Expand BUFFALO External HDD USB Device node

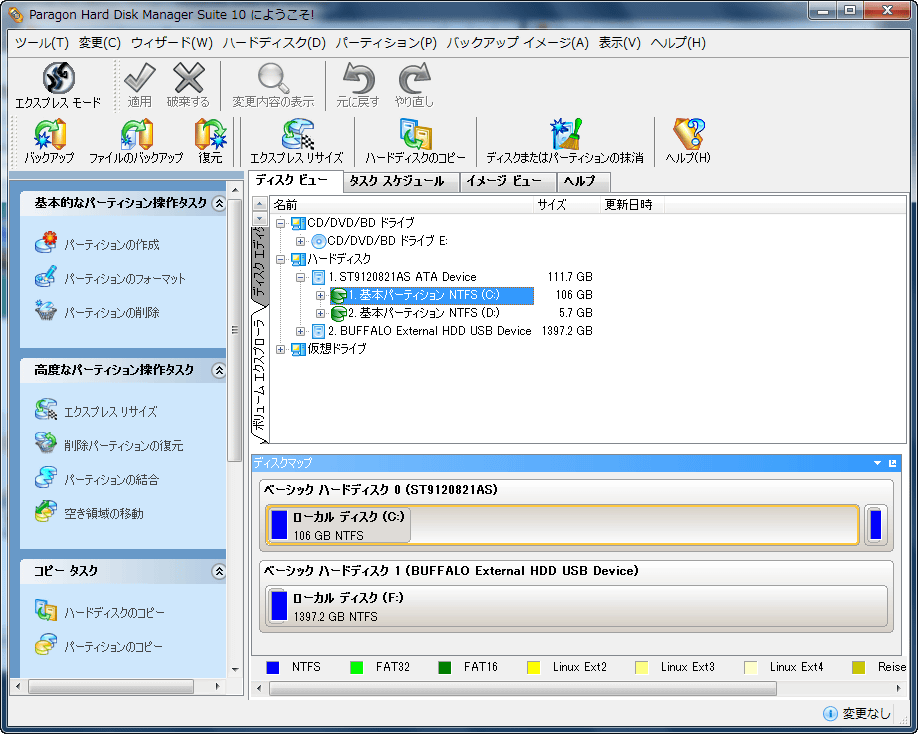pos(300,331)
